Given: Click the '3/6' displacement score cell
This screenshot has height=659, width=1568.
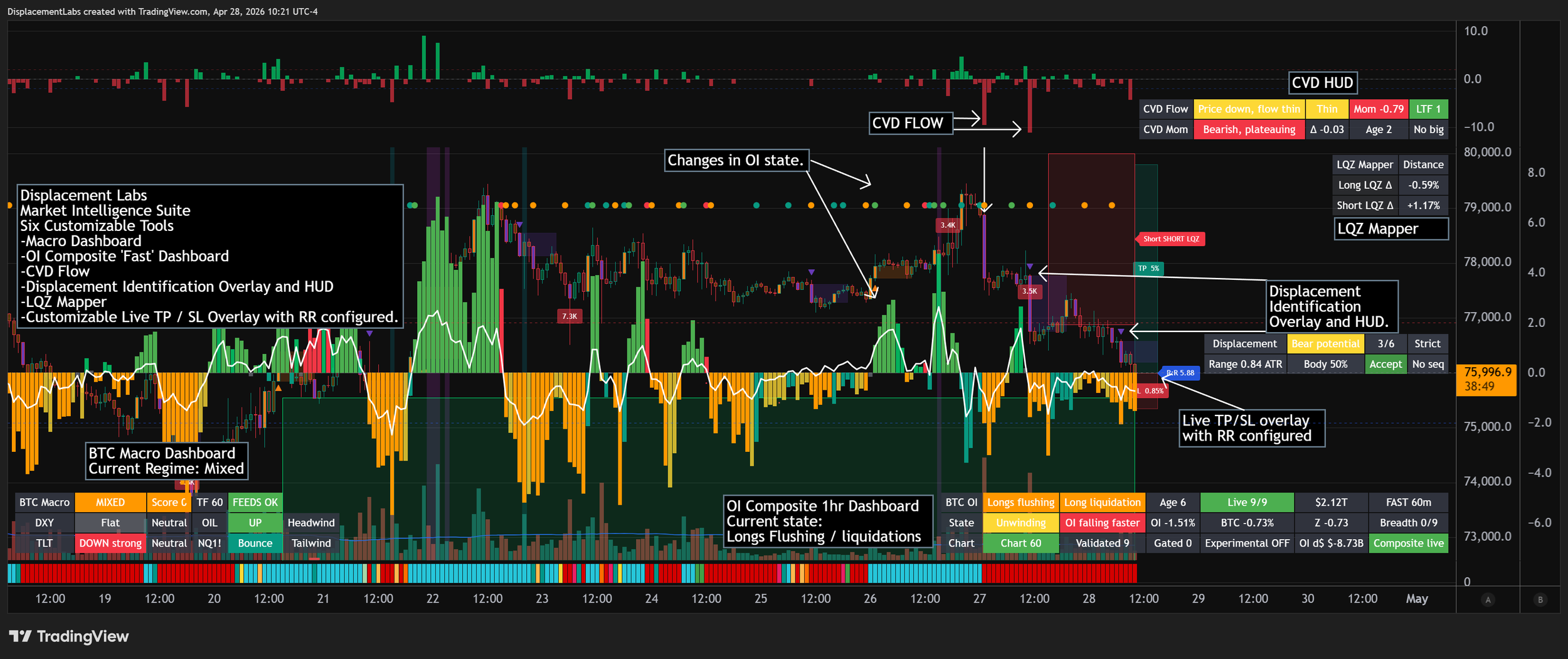Looking at the screenshot, I should pyautogui.click(x=1385, y=343).
